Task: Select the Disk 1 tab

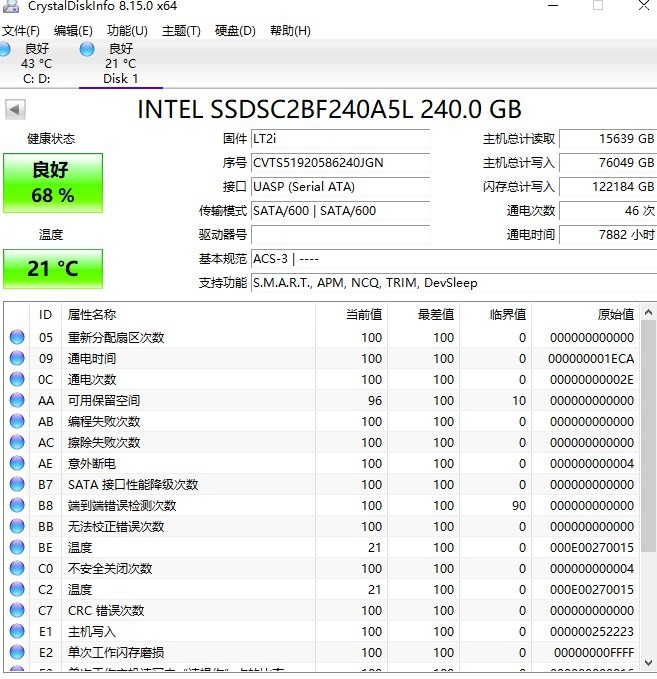Action: (121, 64)
